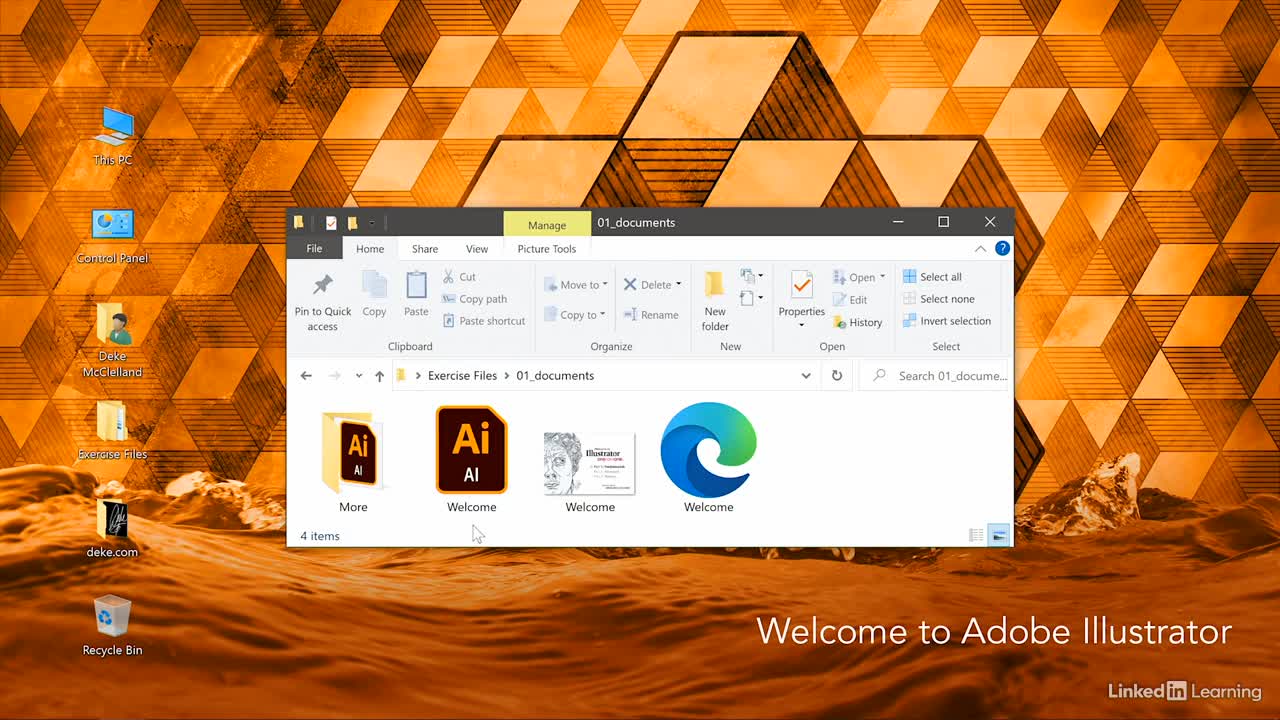Click the Delete button in Organize group
The height and width of the screenshot is (720, 1280).
pos(646,285)
